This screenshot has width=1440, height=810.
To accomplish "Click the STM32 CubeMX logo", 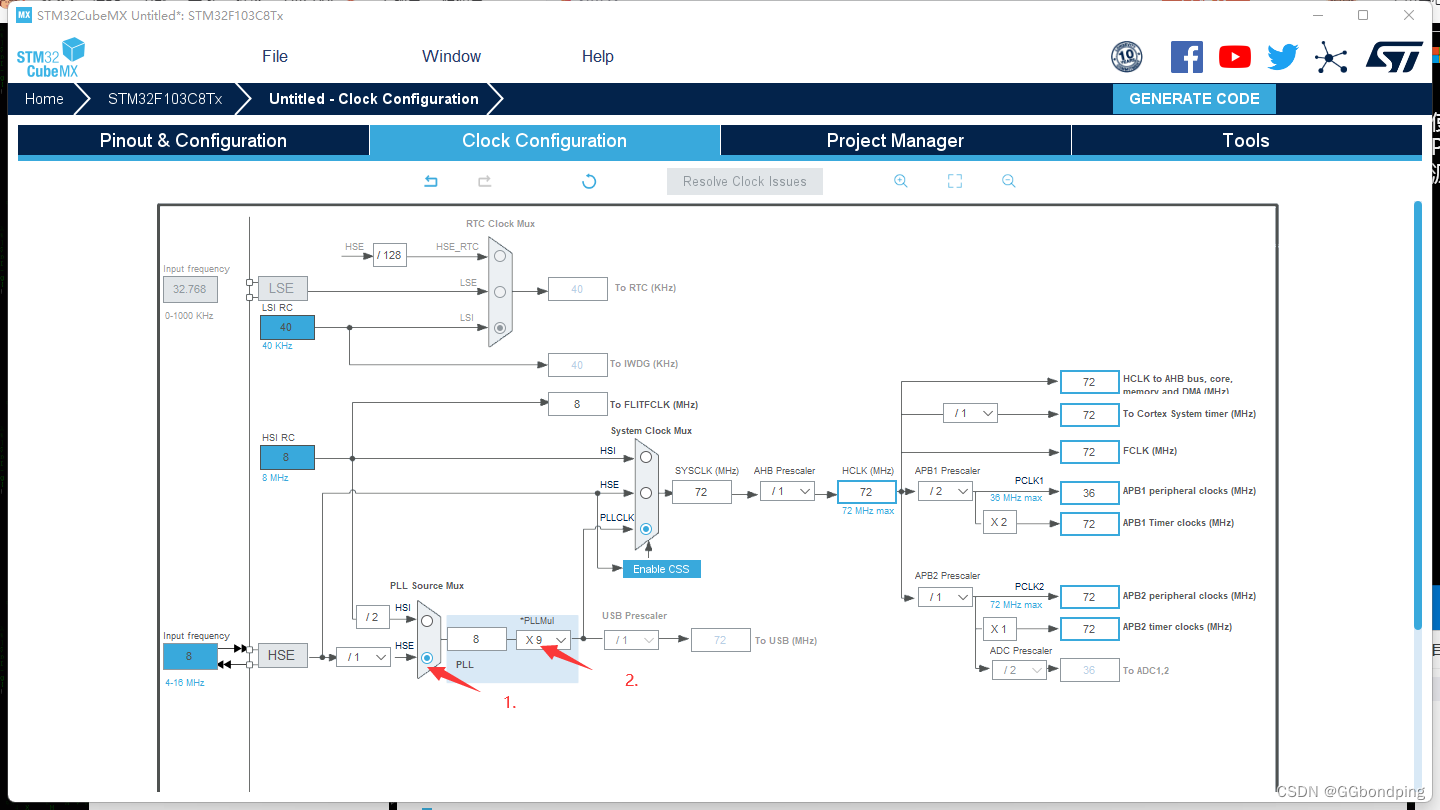I will (51, 57).
